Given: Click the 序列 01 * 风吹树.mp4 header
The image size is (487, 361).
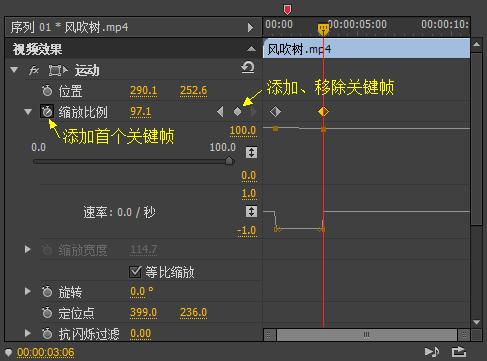Looking at the screenshot, I should tap(69, 27).
